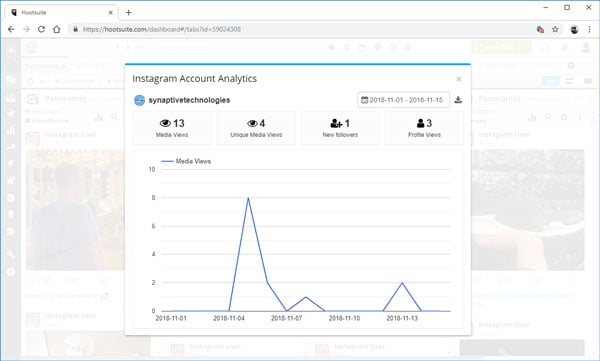Select the New followers metric card

(x=340, y=128)
